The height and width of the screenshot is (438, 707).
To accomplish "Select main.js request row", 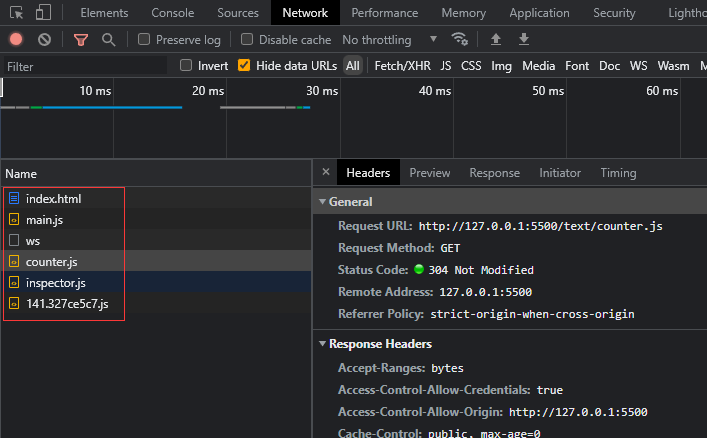I will point(156,220).
